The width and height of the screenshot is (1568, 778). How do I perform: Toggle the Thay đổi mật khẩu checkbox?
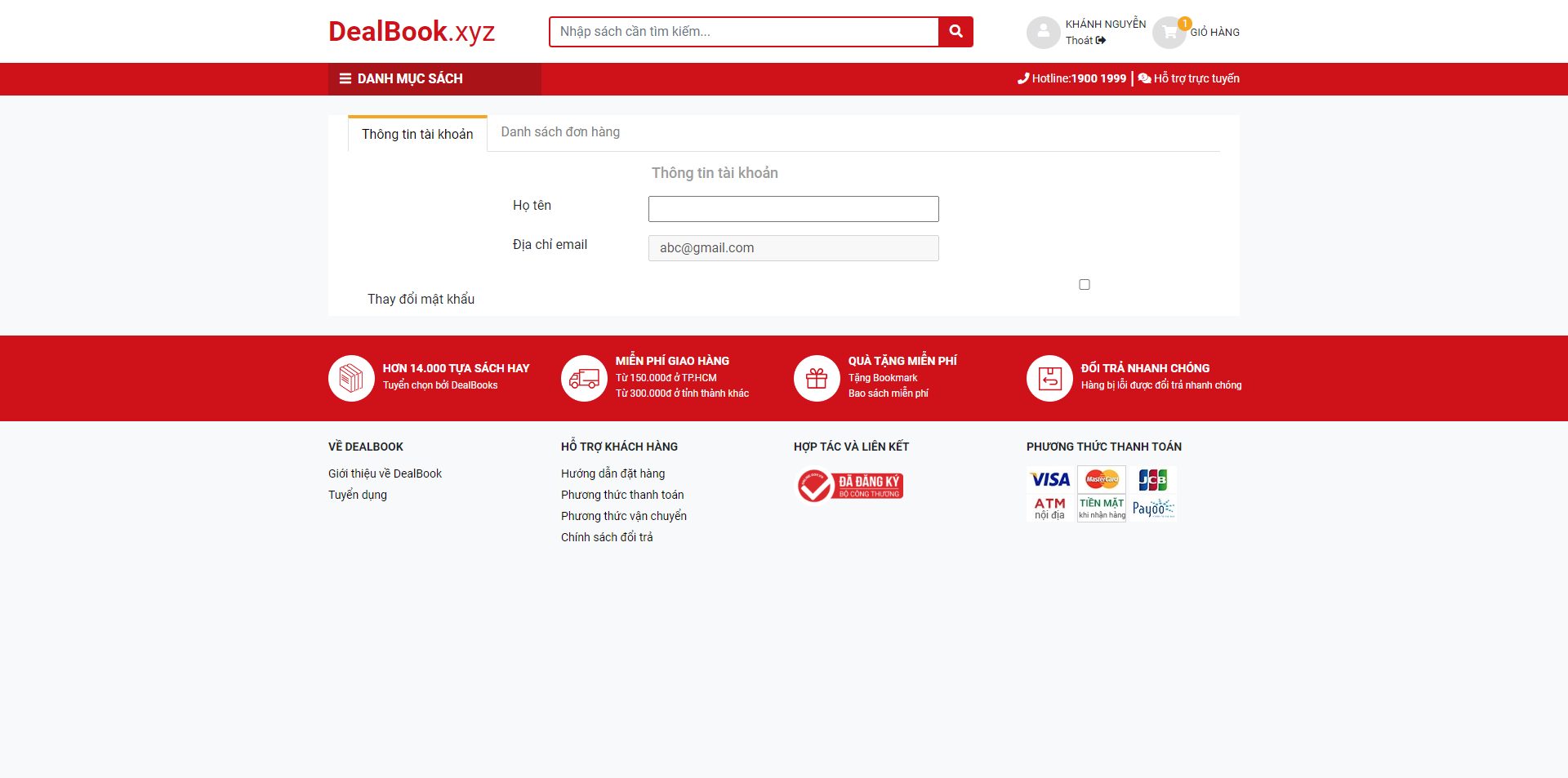click(1085, 285)
